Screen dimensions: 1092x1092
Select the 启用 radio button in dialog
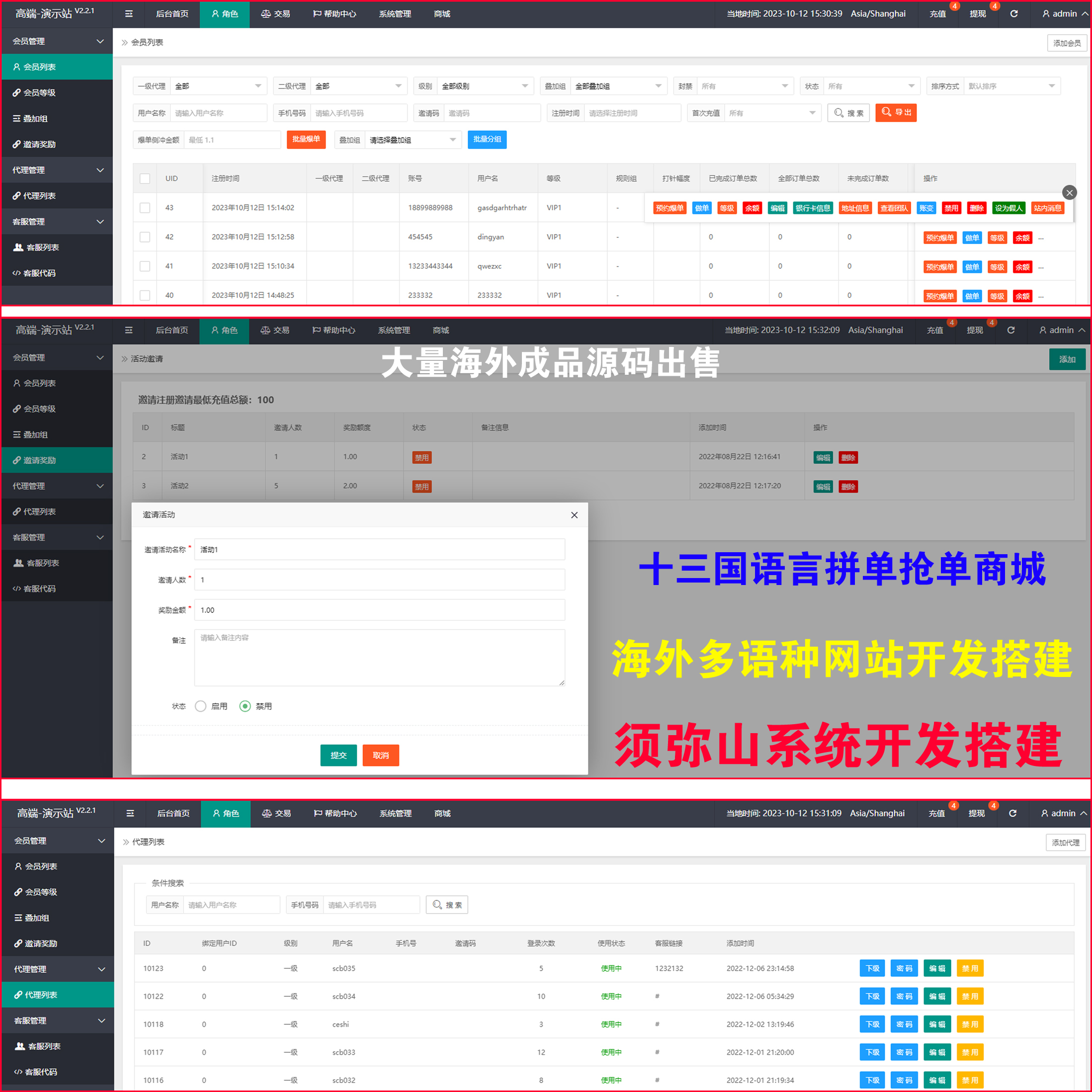point(200,706)
